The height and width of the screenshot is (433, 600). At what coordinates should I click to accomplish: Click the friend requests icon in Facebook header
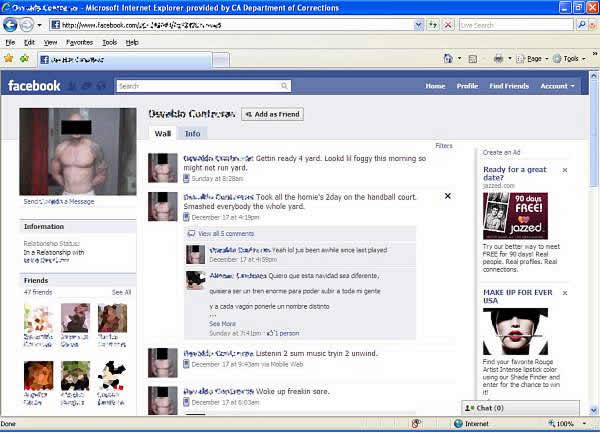pos(72,86)
